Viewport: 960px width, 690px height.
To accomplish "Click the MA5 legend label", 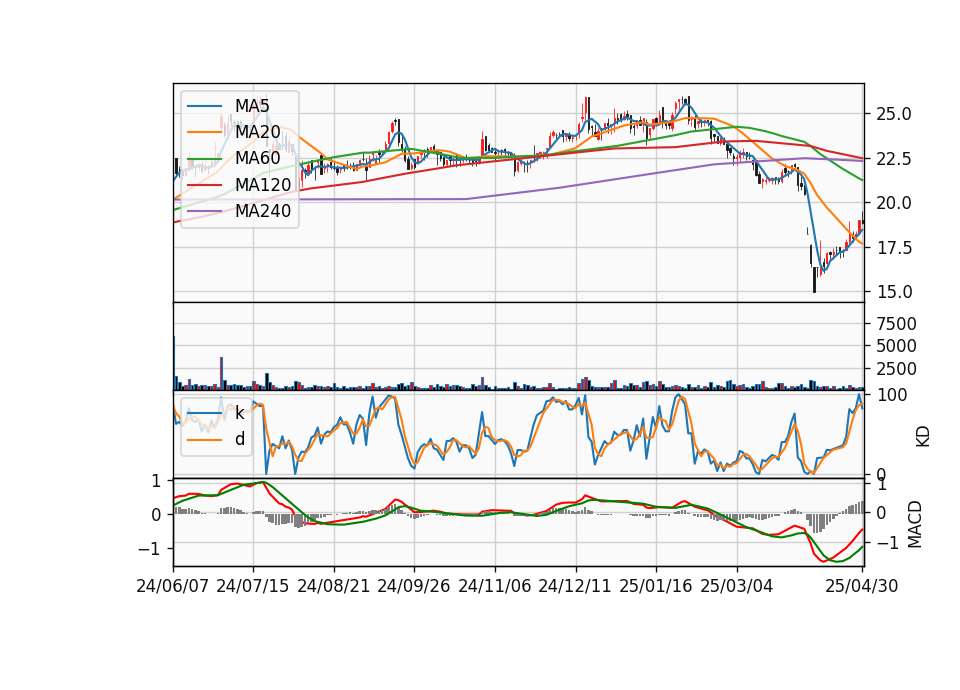I will (252, 106).
